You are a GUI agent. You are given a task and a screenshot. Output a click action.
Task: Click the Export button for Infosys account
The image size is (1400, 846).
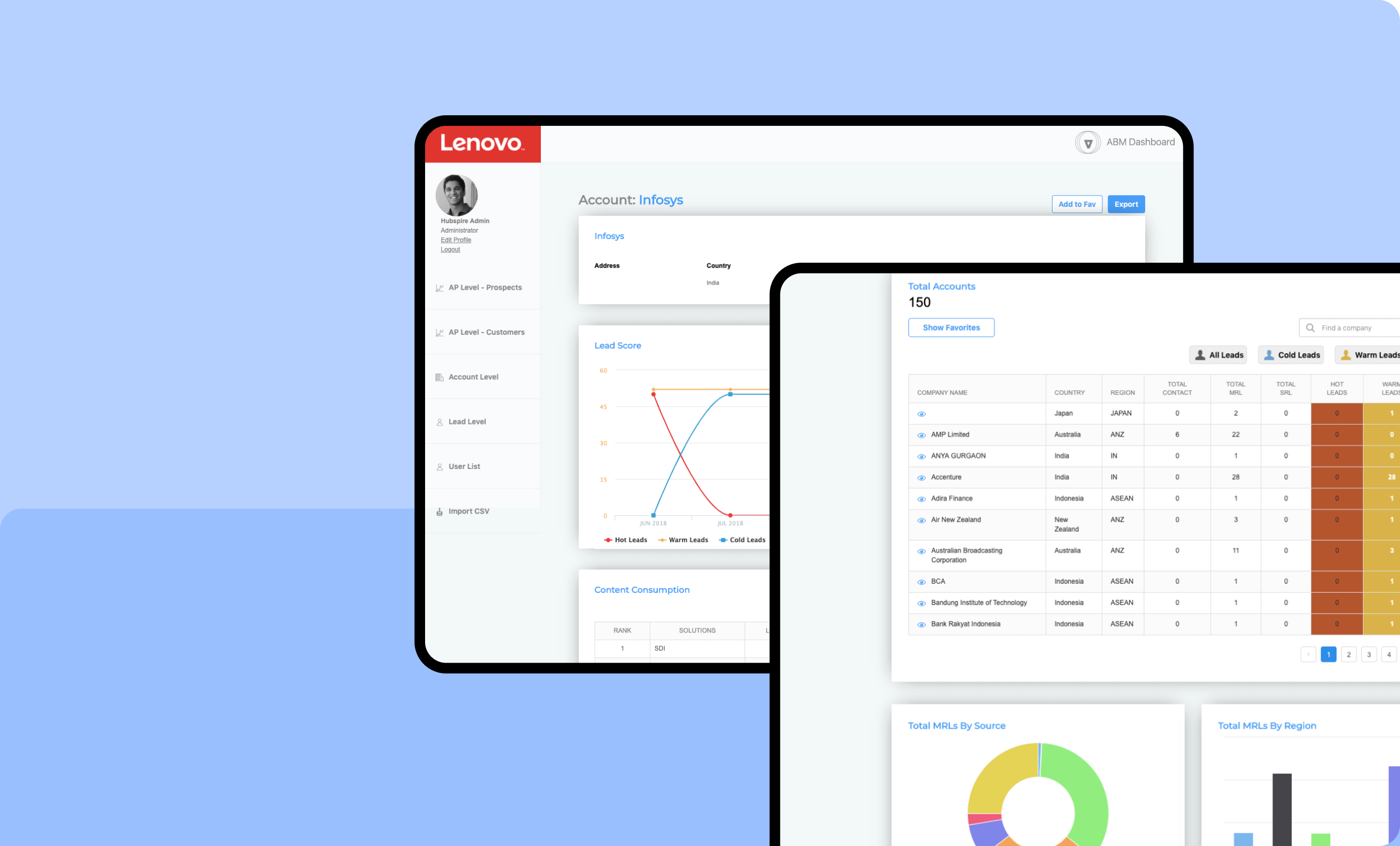coord(1127,204)
